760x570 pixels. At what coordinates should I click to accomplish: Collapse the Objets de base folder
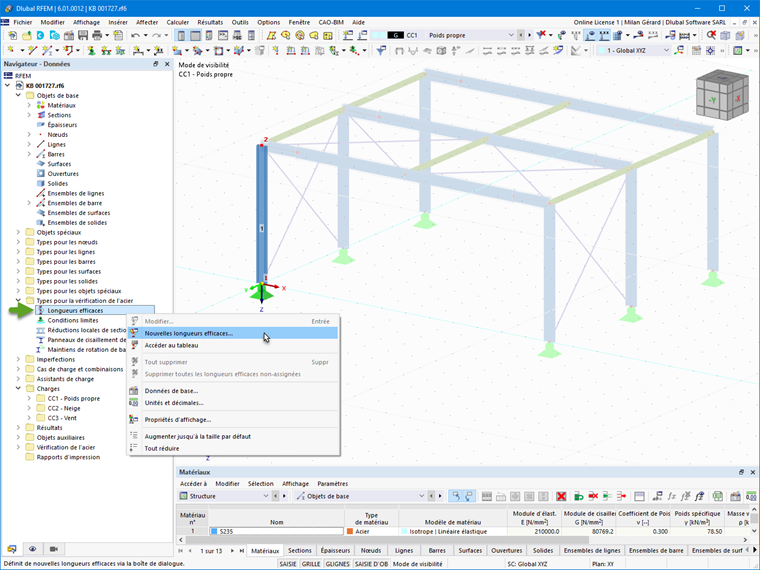click(x=18, y=95)
